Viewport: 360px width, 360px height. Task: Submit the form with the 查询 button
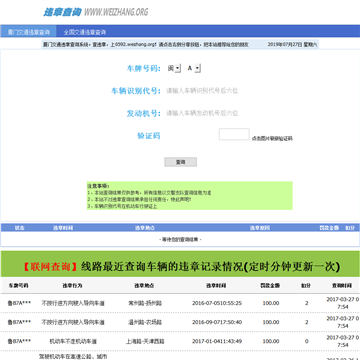180,162
